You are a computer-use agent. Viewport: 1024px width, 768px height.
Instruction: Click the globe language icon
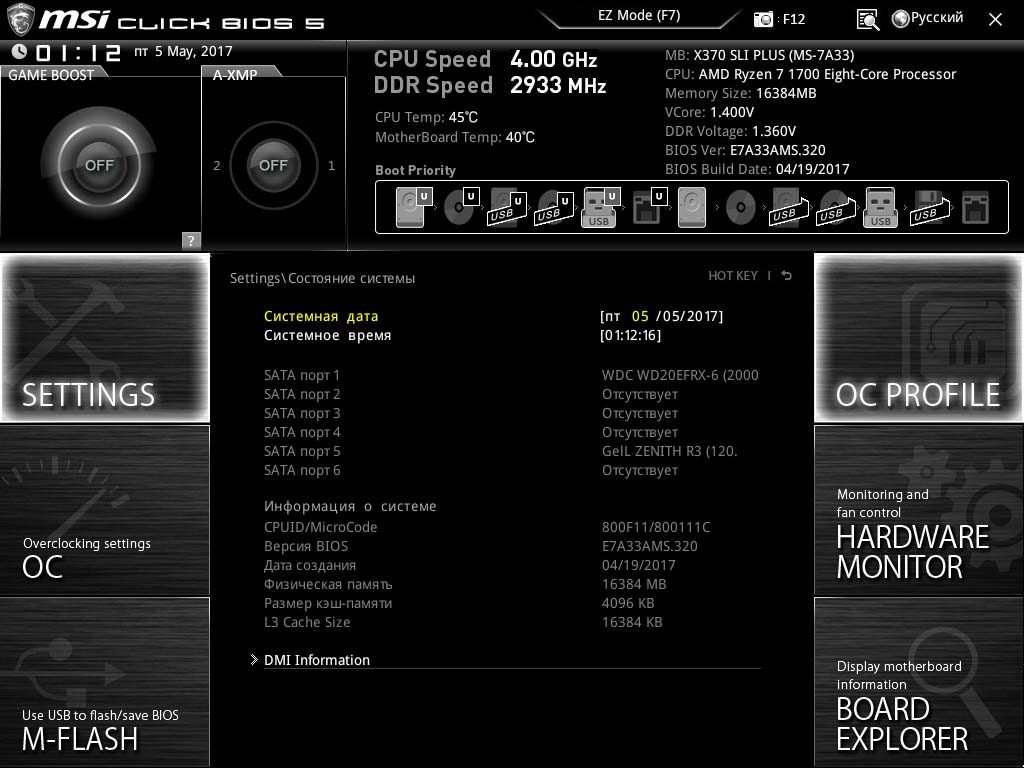901,18
